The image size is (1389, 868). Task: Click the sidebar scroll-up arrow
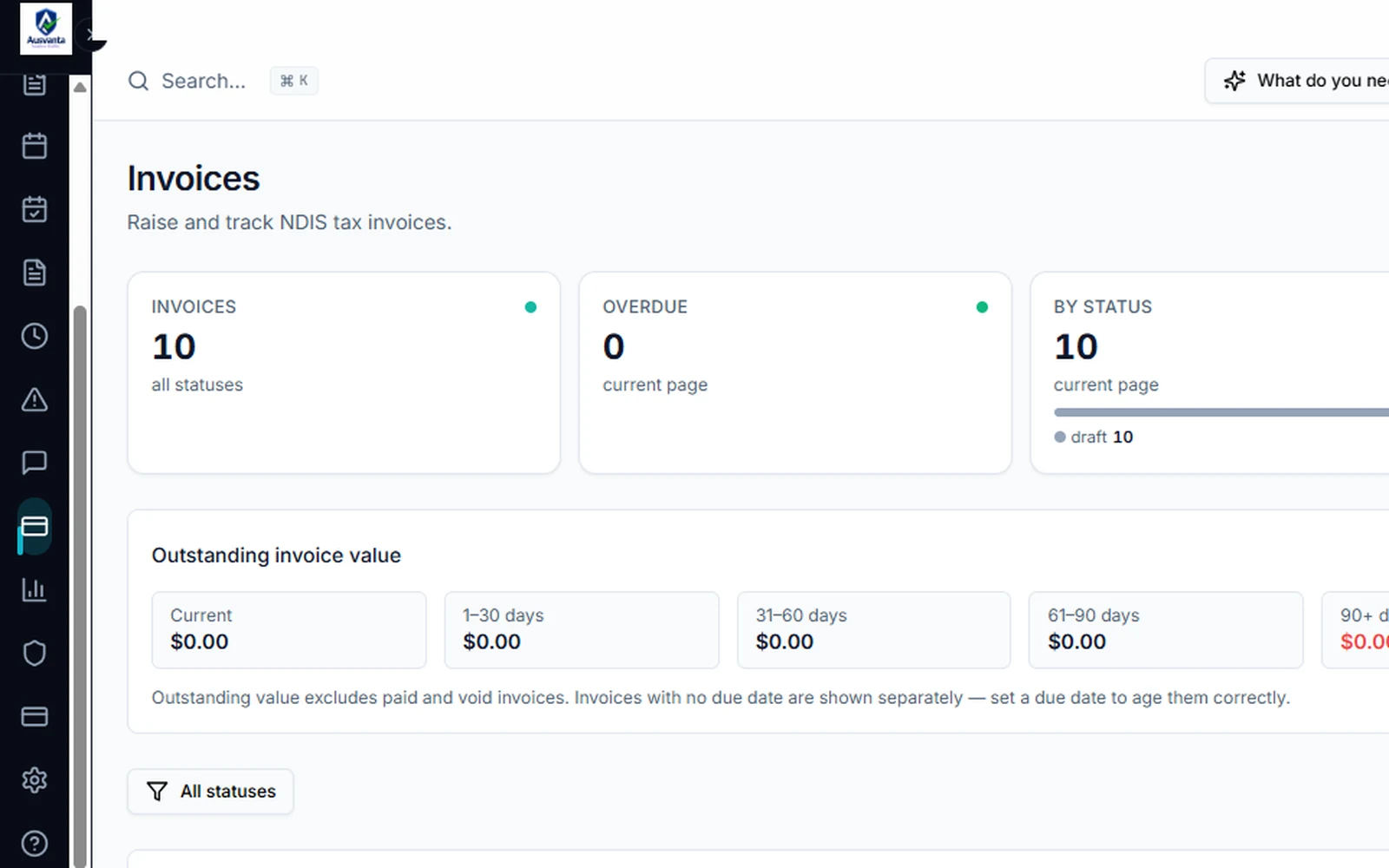pyautogui.click(x=80, y=87)
